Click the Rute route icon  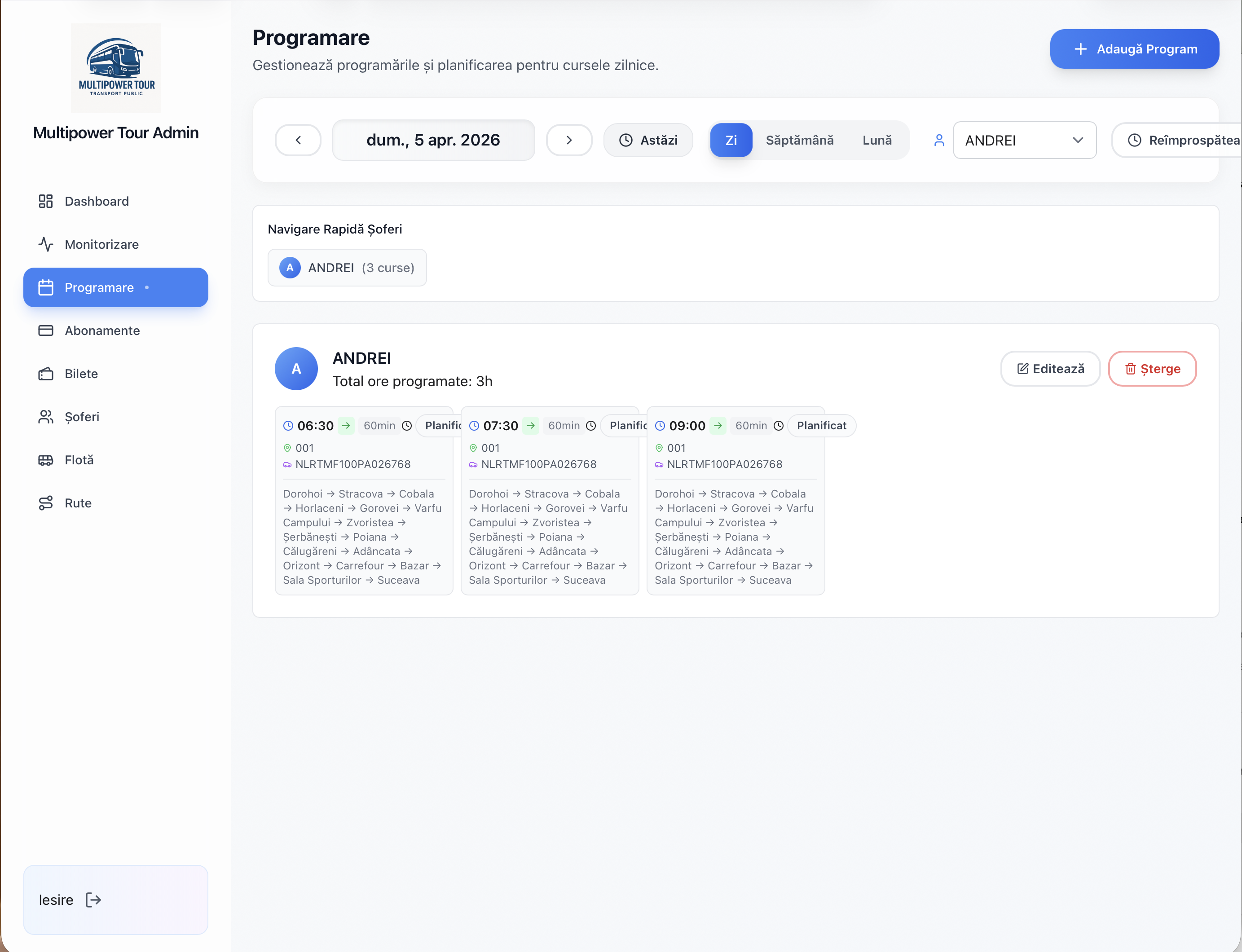pyautogui.click(x=45, y=502)
